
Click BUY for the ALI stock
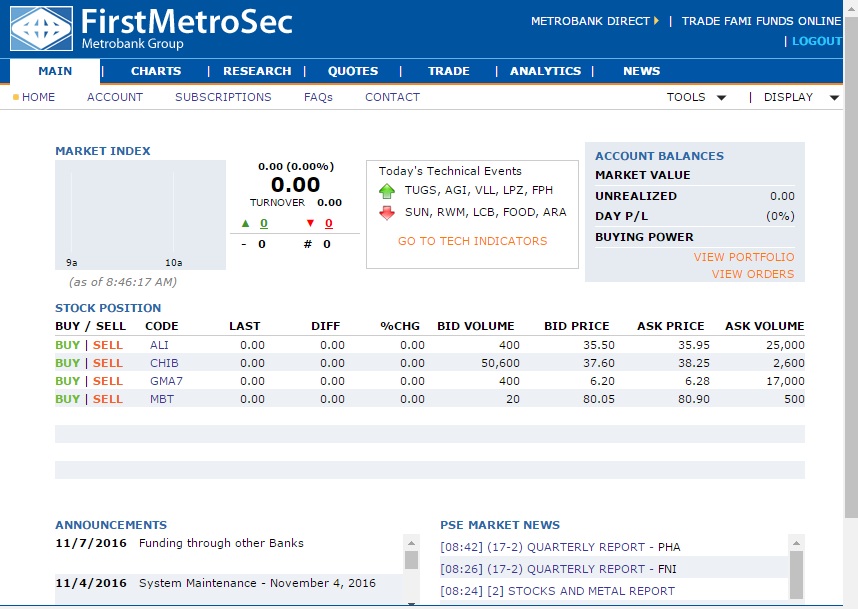(x=67, y=345)
